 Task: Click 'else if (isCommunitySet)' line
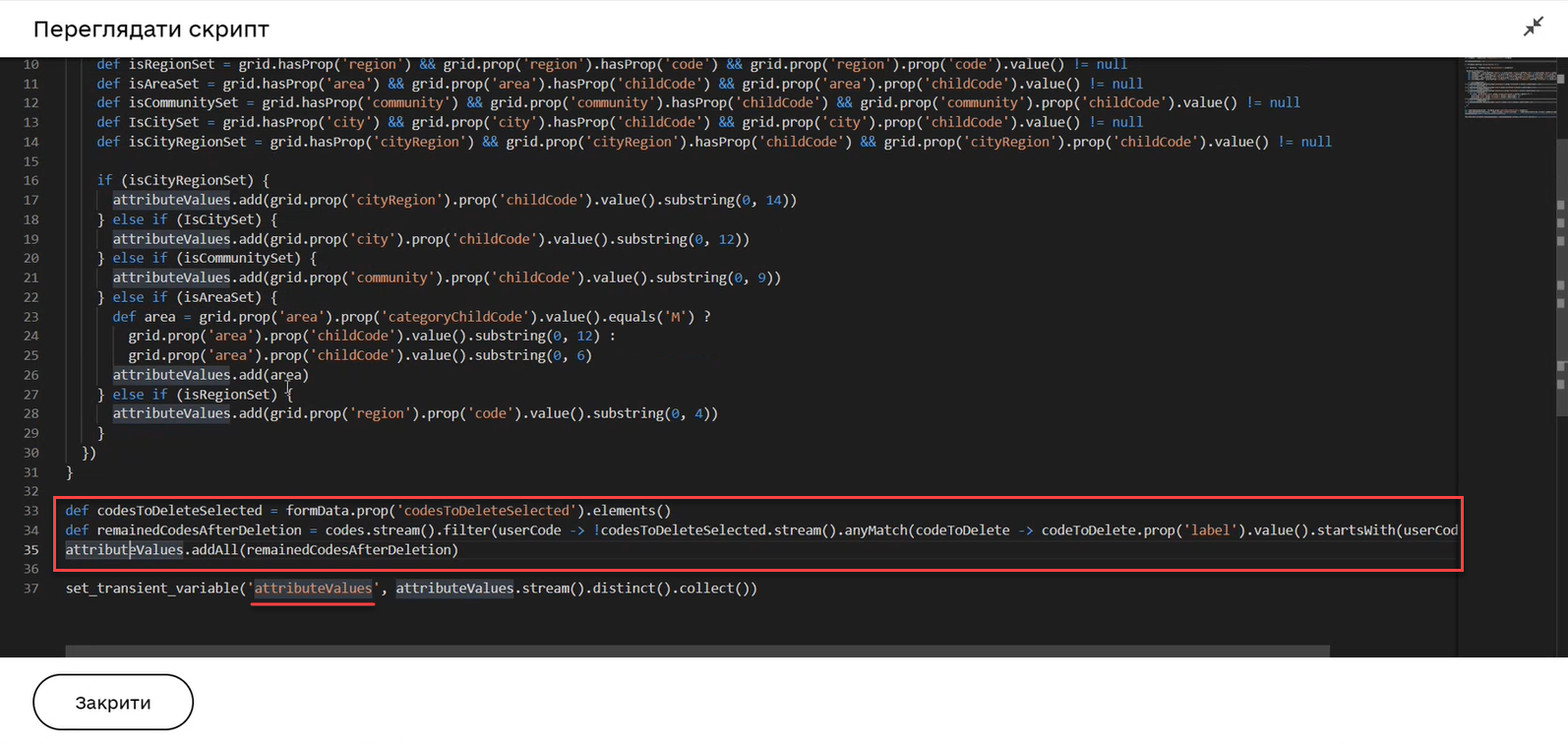pos(207,258)
